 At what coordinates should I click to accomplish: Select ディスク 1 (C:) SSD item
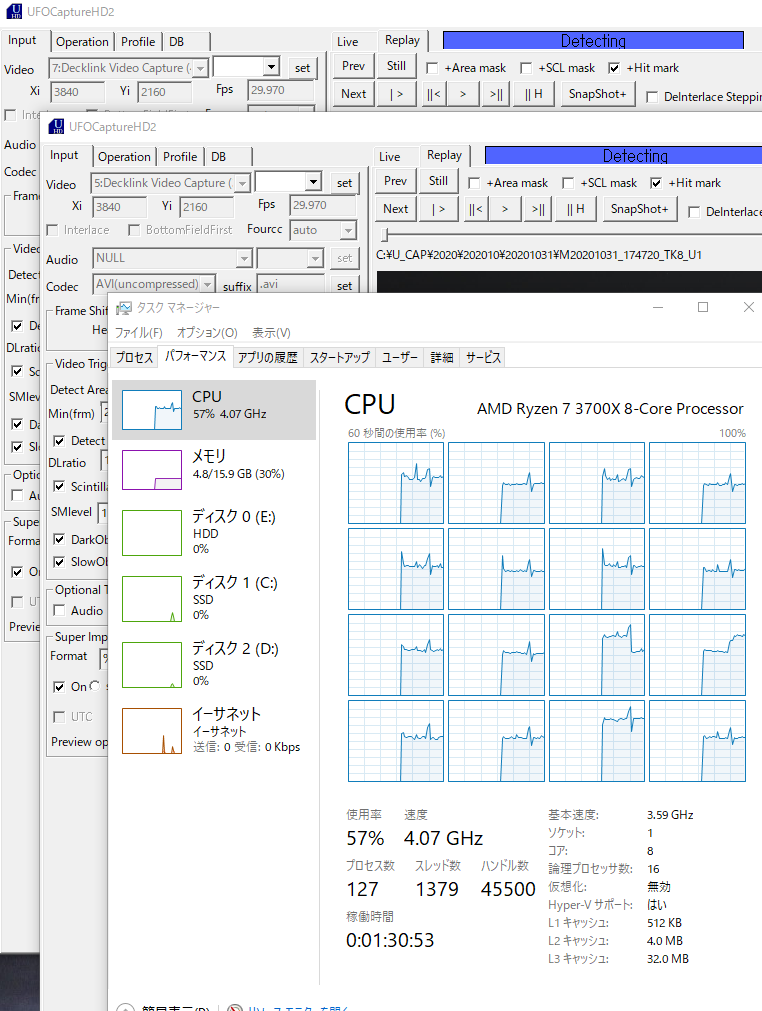[214, 598]
